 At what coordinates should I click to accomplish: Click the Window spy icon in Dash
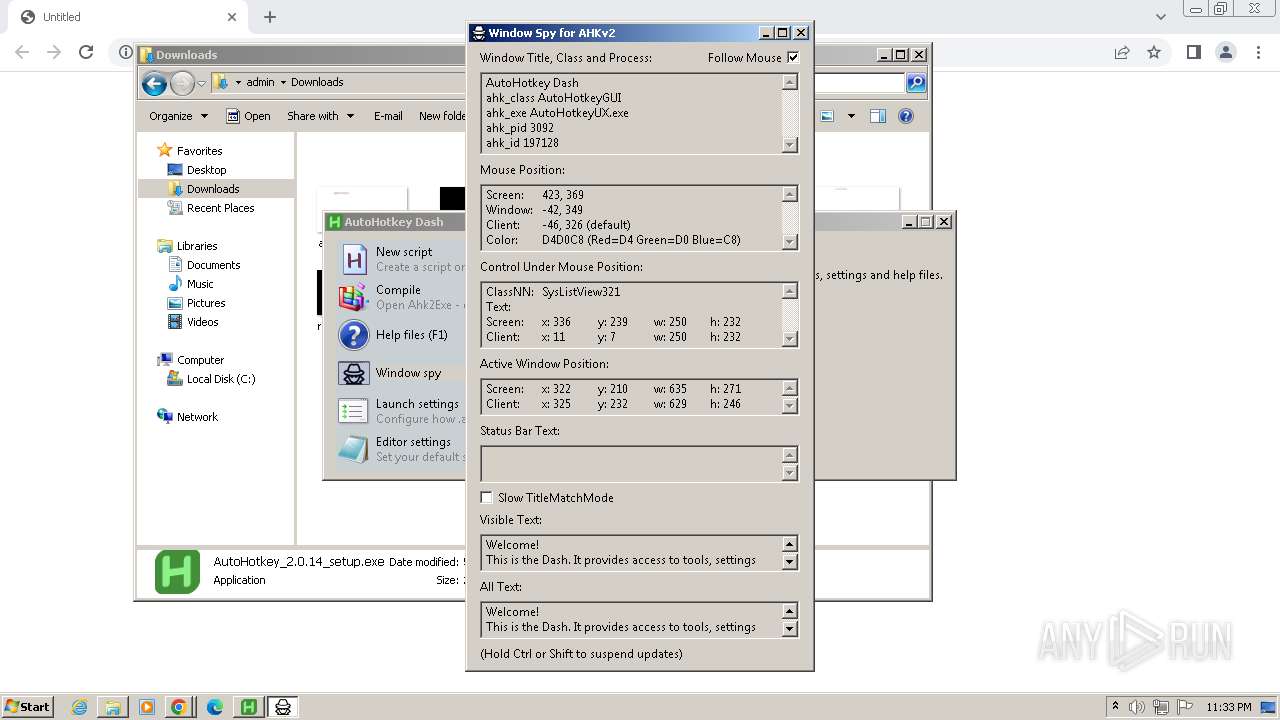pyautogui.click(x=354, y=373)
